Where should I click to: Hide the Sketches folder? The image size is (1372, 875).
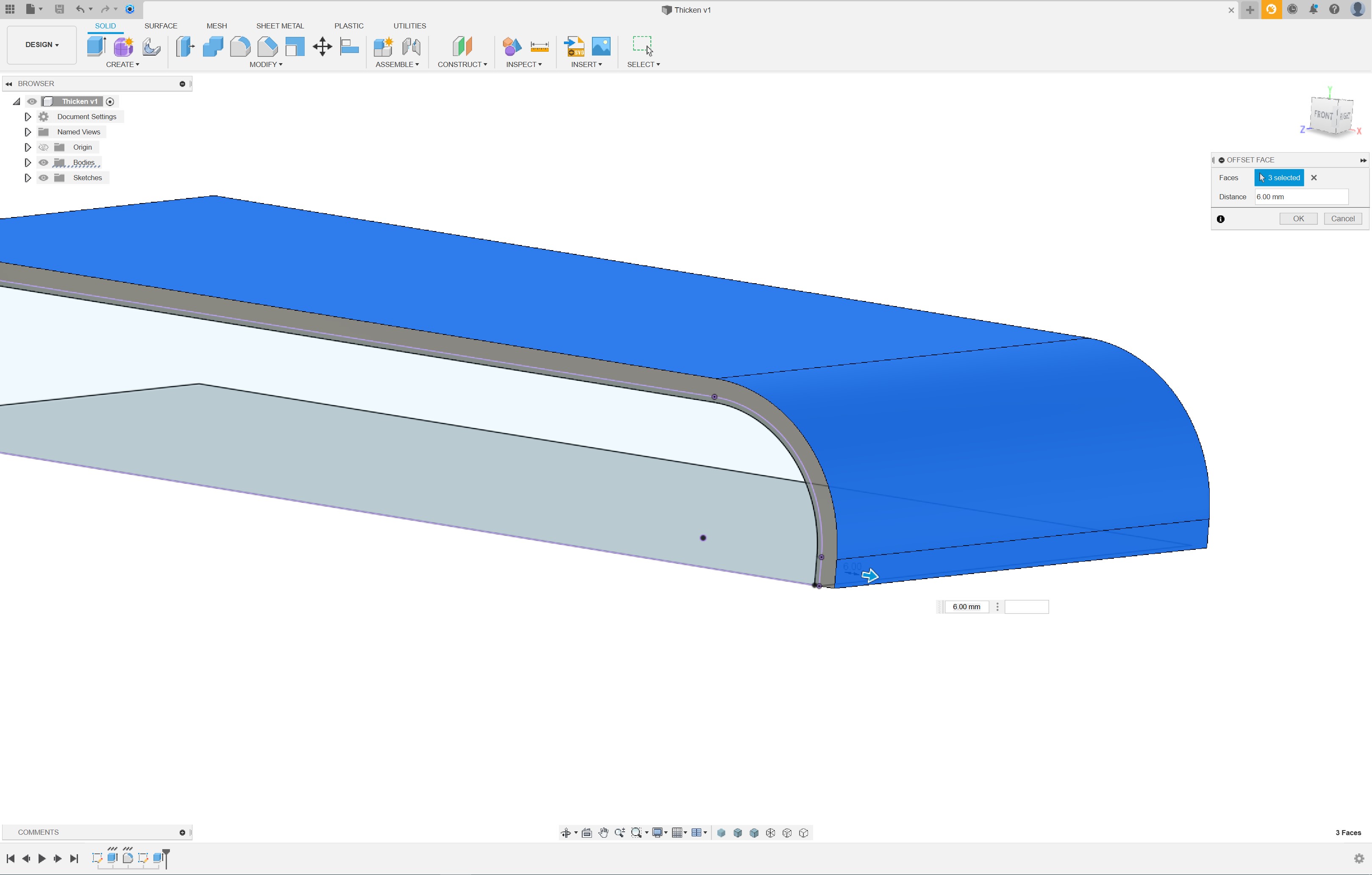(x=43, y=178)
